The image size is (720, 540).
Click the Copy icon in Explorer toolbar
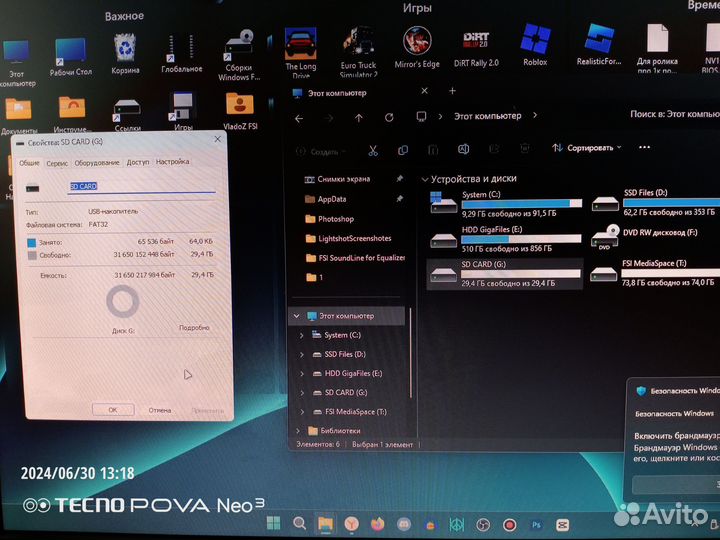(x=403, y=151)
